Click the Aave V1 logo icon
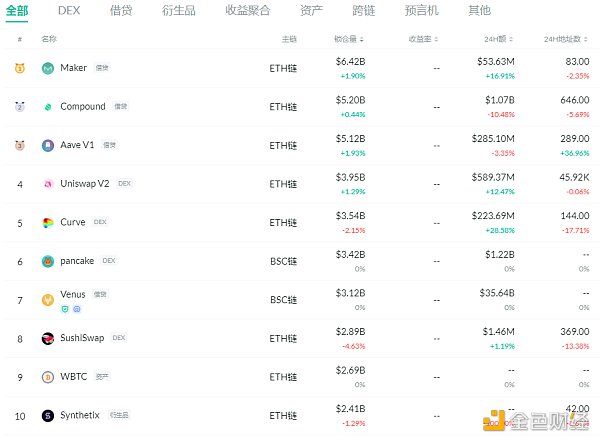 pyautogui.click(x=48, y=145)
